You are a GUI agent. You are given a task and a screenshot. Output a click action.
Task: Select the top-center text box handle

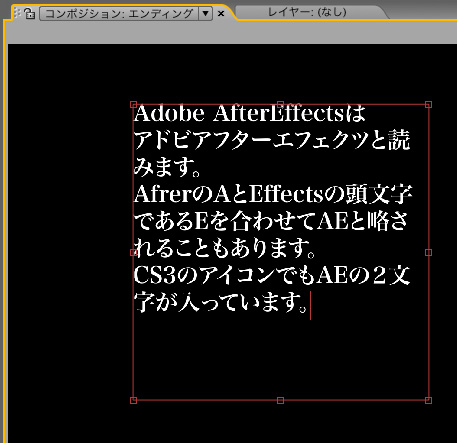280,105
